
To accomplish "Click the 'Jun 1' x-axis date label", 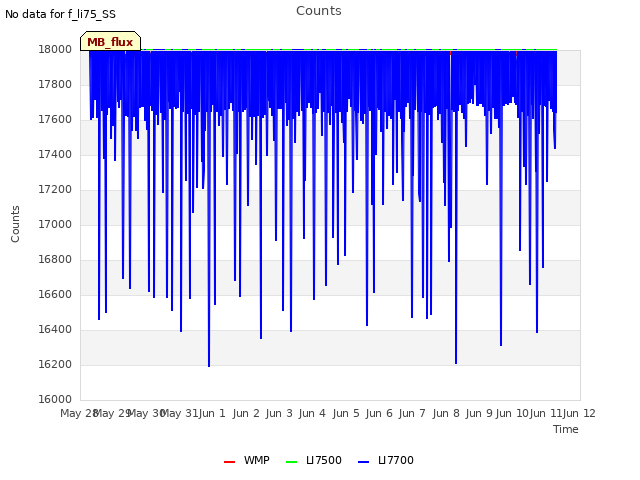I will 213,413.
